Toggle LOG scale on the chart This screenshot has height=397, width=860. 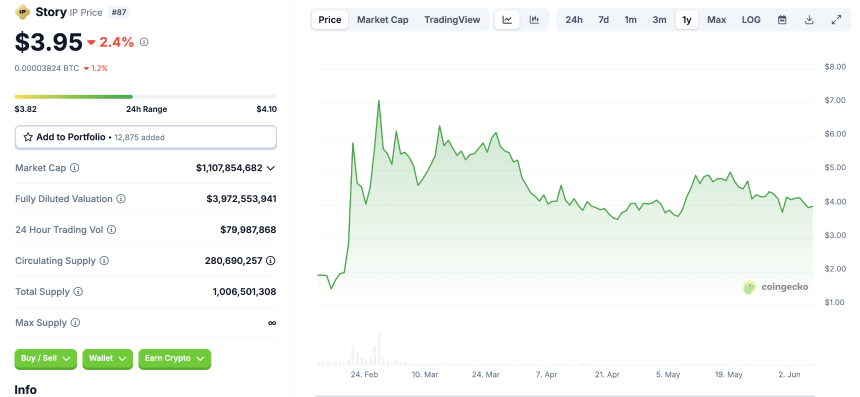(x=751, y=20)
